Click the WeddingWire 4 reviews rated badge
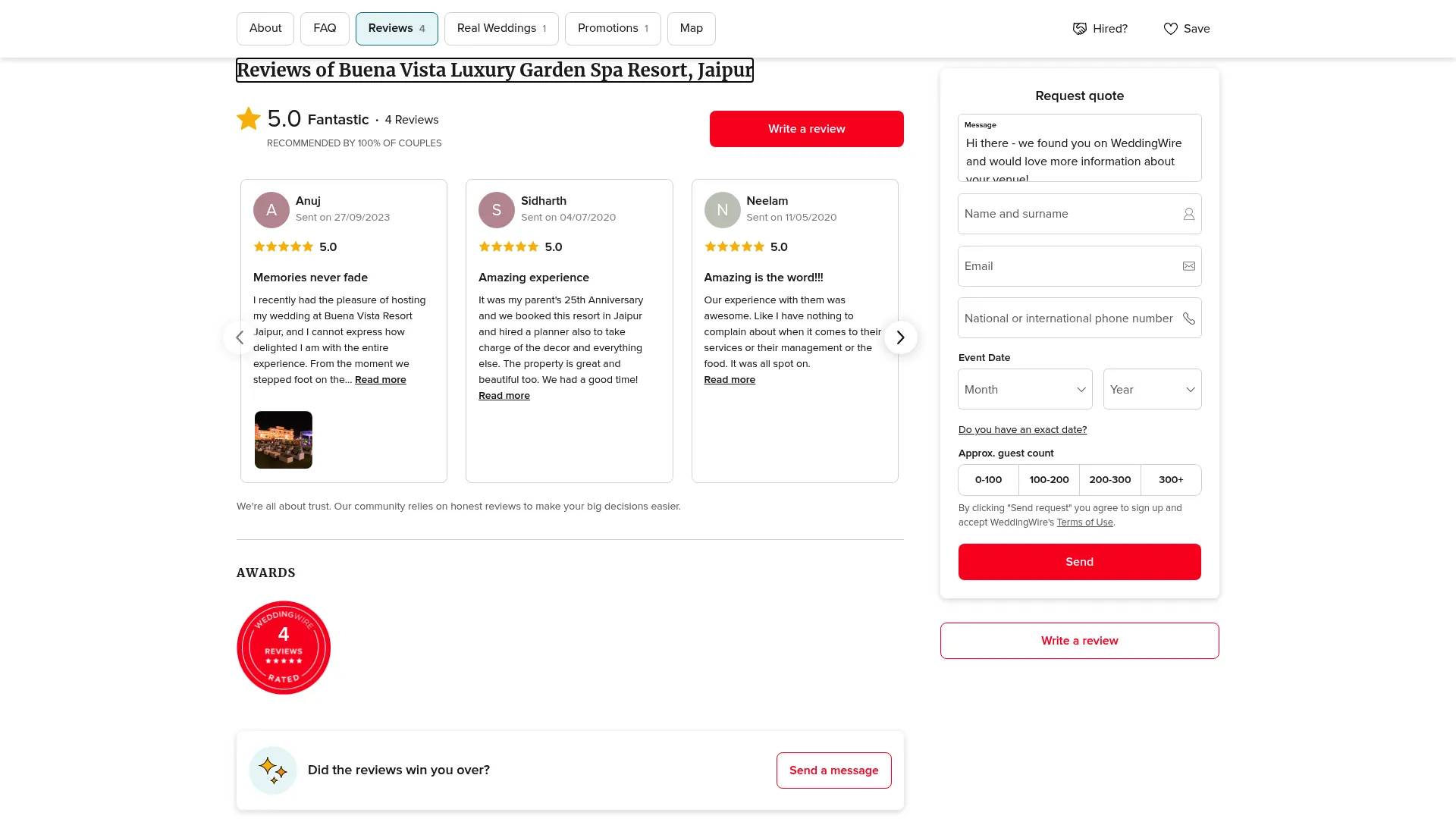Image resolution: width=1456 pixels, height=819 pixels. pos(284,648)
